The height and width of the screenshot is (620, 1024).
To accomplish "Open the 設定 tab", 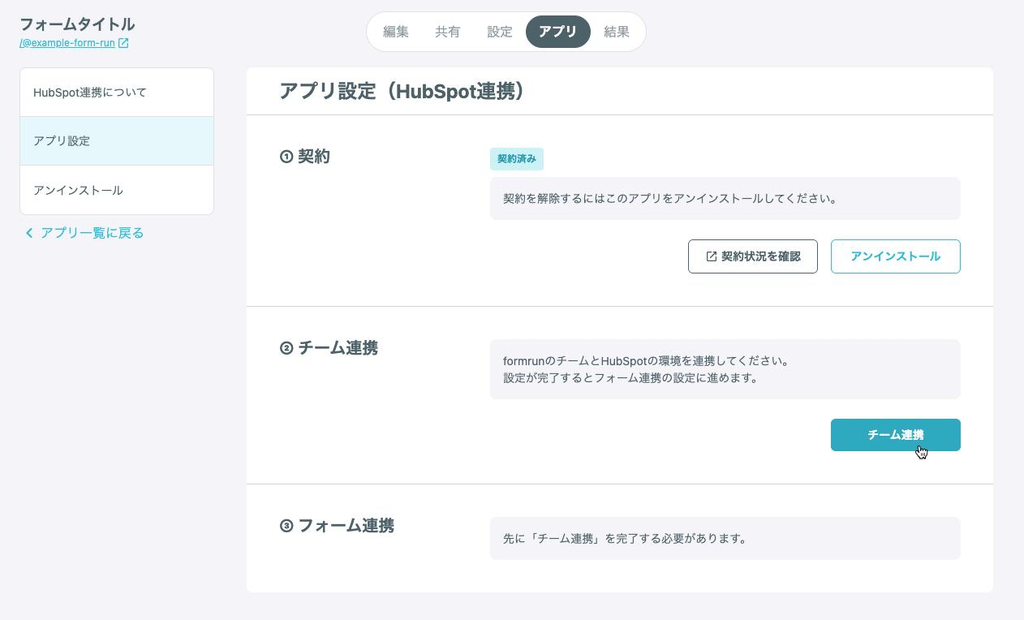I will tap(500, 31).
